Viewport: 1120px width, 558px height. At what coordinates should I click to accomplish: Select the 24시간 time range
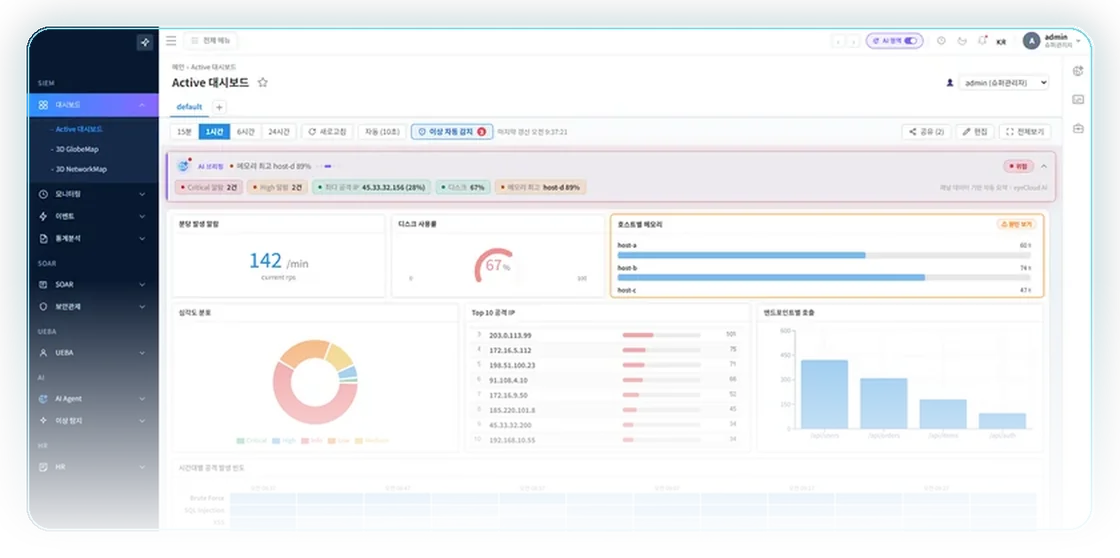click(x=279, y=131)
